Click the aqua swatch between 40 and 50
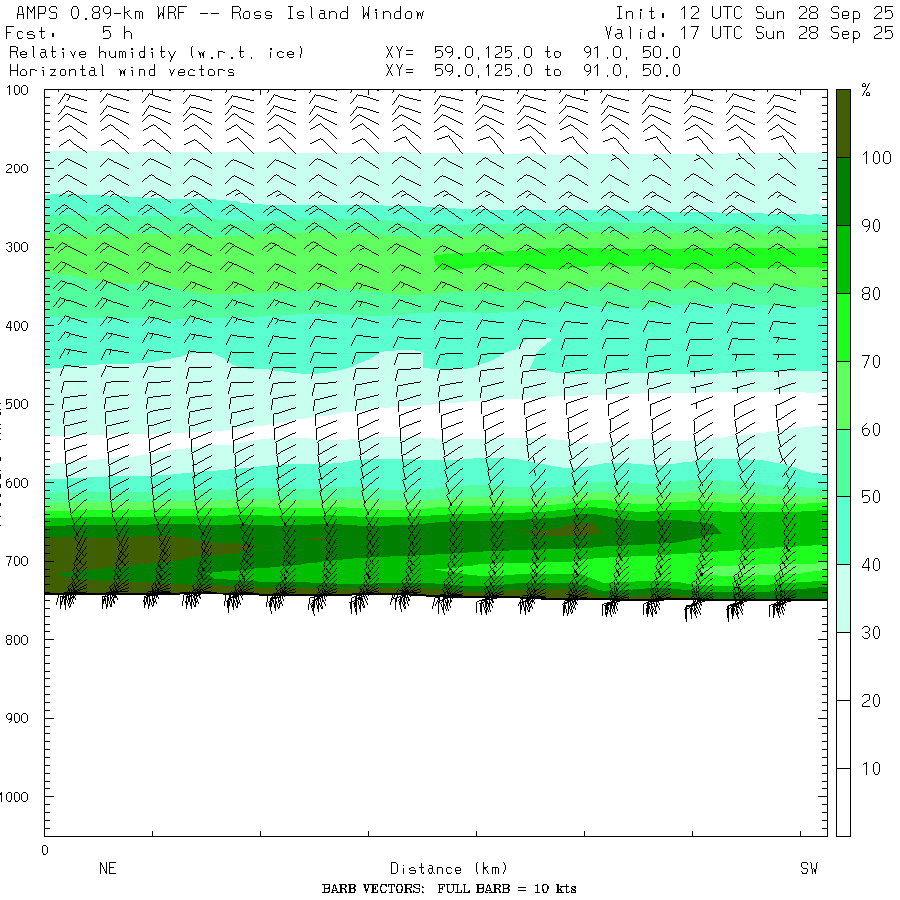900x900 pixels. (843, 530)
